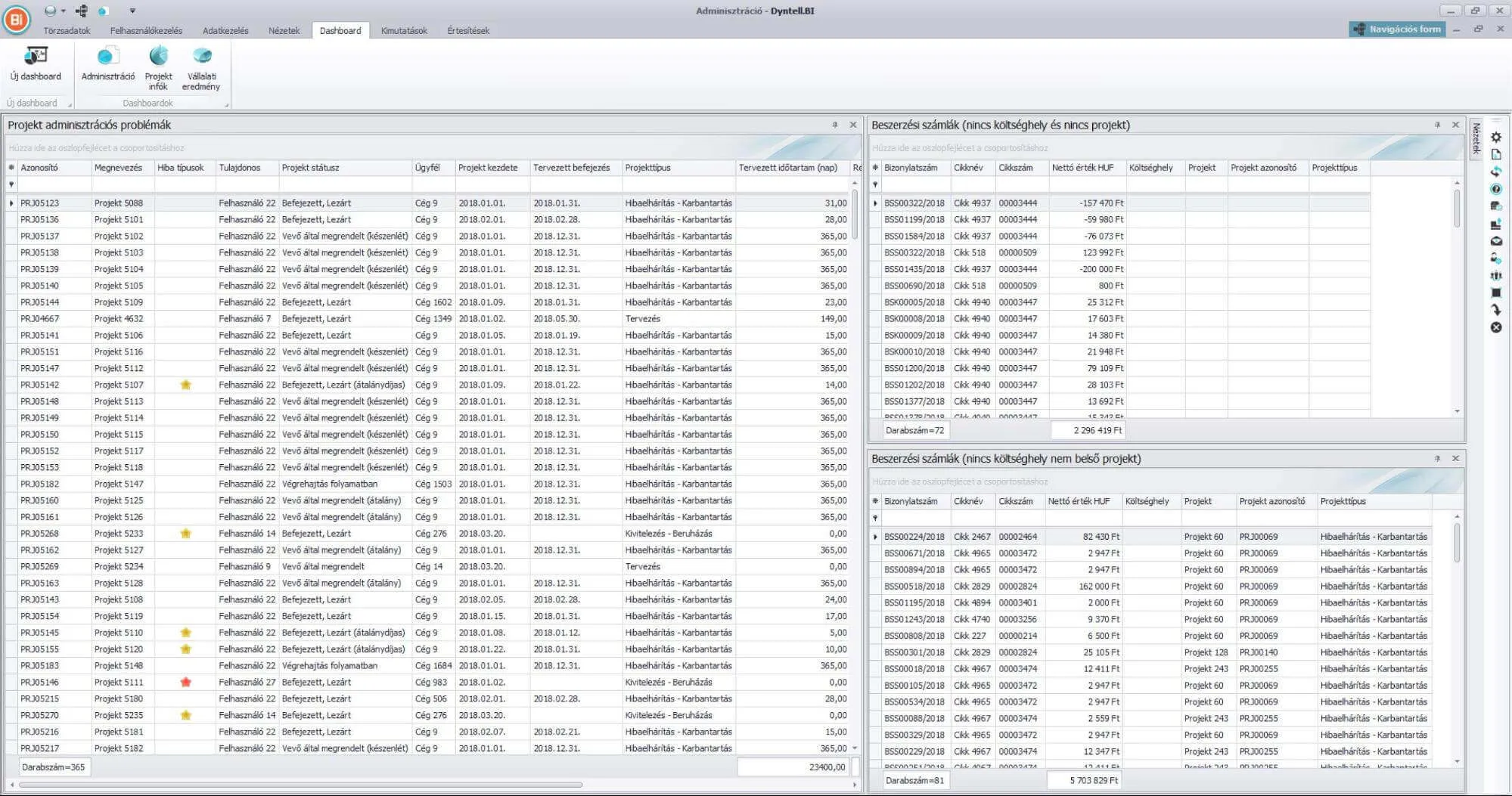Click the refresh arrows icon in right sidebar
The width and height of the screenshot is (1512, 796).
(1495, 172)
